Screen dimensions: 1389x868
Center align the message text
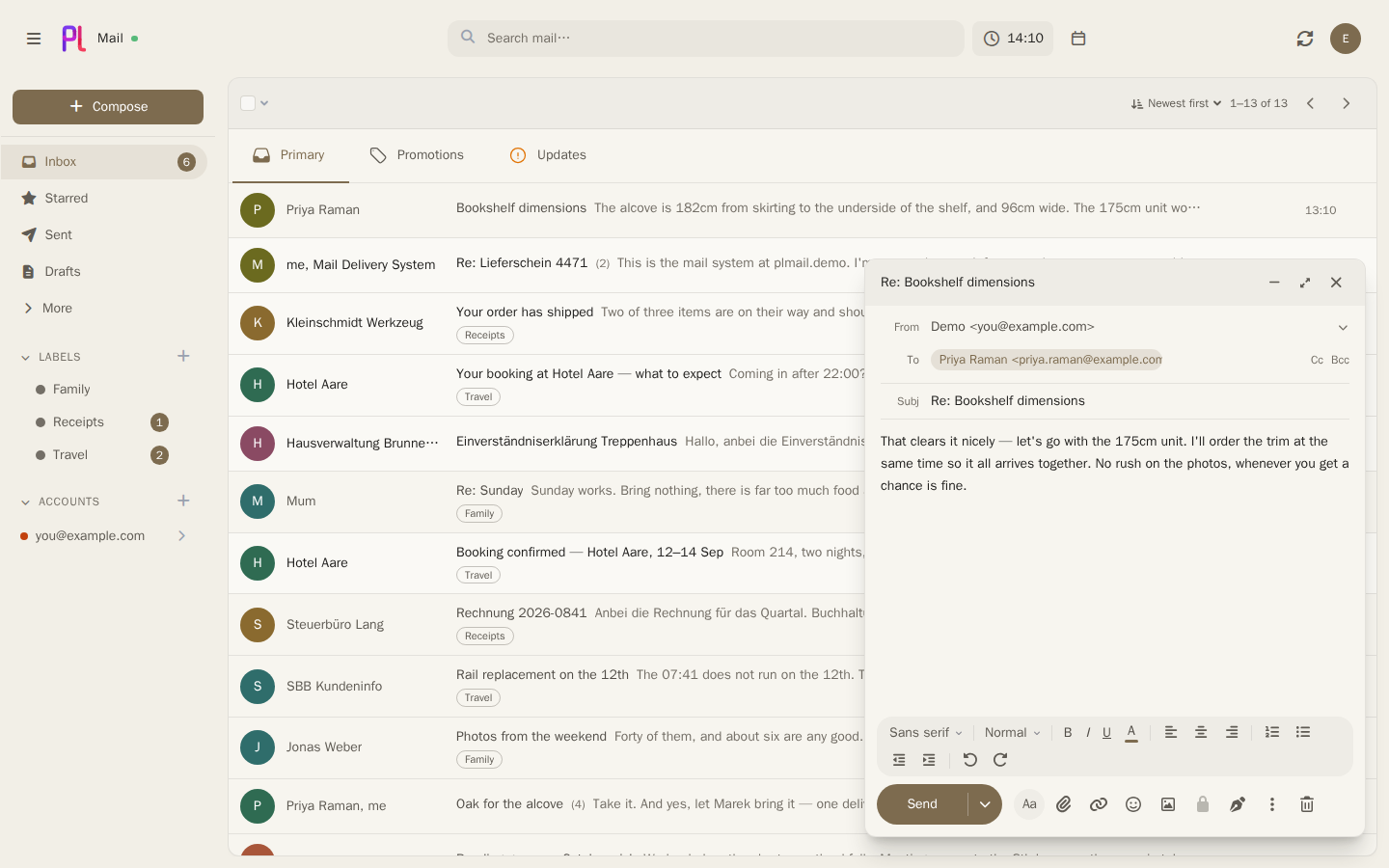tap(1201, 733)
